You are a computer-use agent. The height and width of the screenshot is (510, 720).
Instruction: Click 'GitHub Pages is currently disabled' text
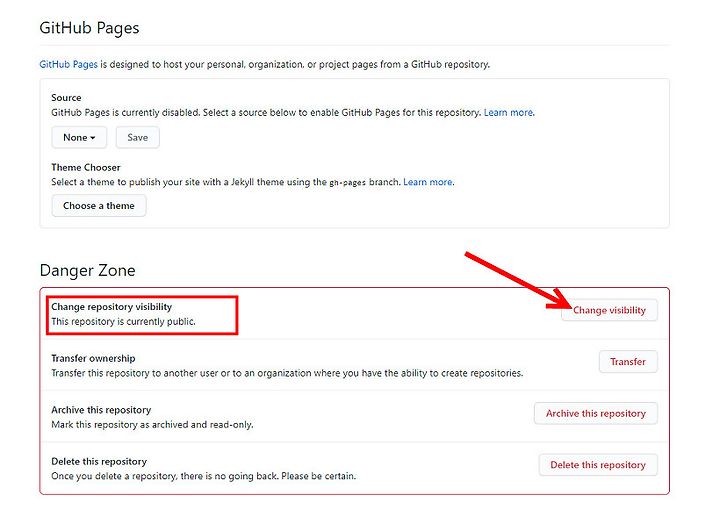tap(267, 112)
